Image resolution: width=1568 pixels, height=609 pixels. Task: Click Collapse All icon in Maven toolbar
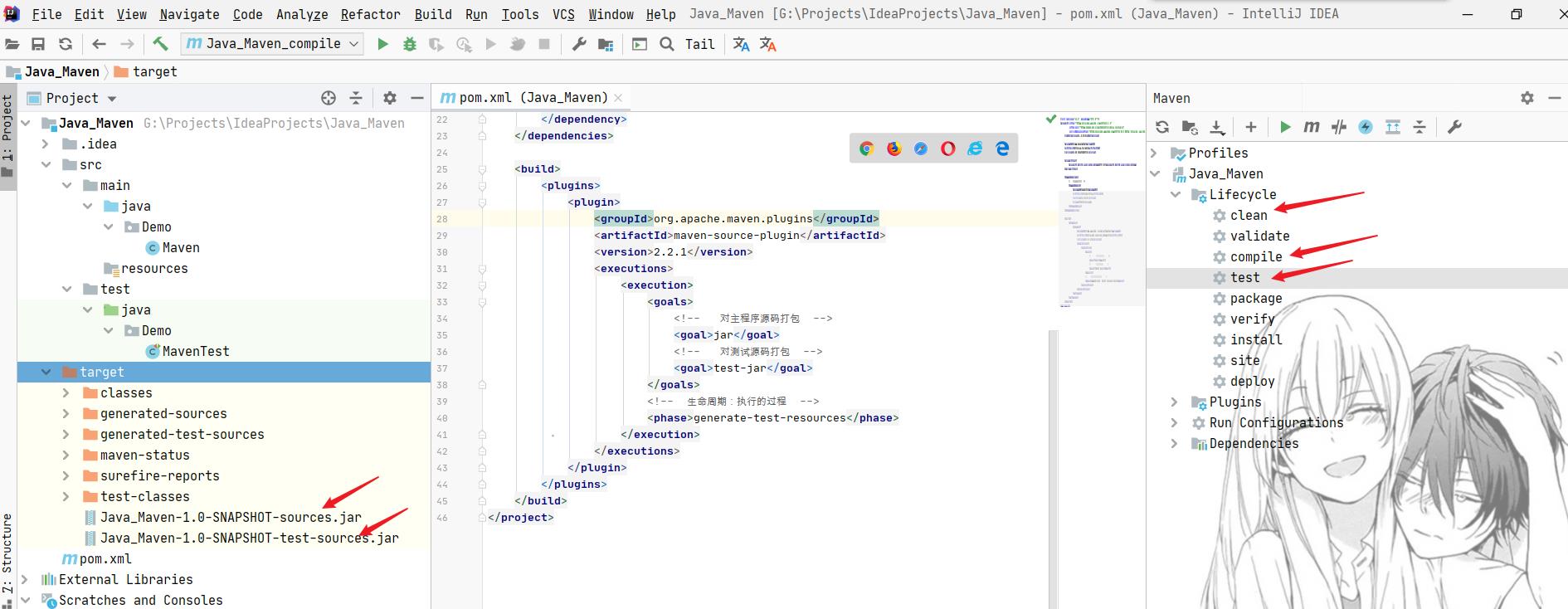(x=1419, y=127)
